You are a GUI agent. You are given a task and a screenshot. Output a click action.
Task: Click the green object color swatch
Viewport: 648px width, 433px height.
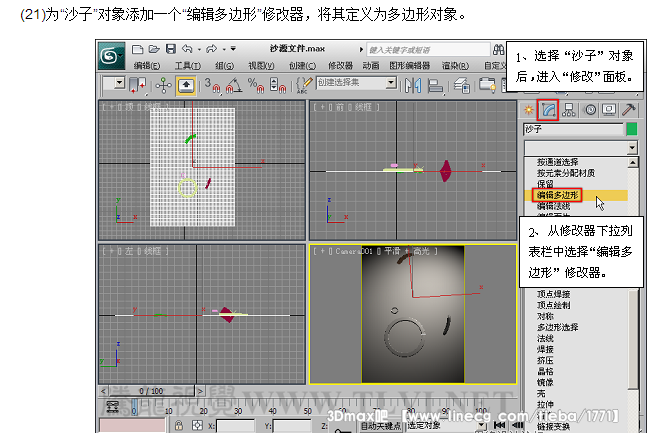click(631, 129)
